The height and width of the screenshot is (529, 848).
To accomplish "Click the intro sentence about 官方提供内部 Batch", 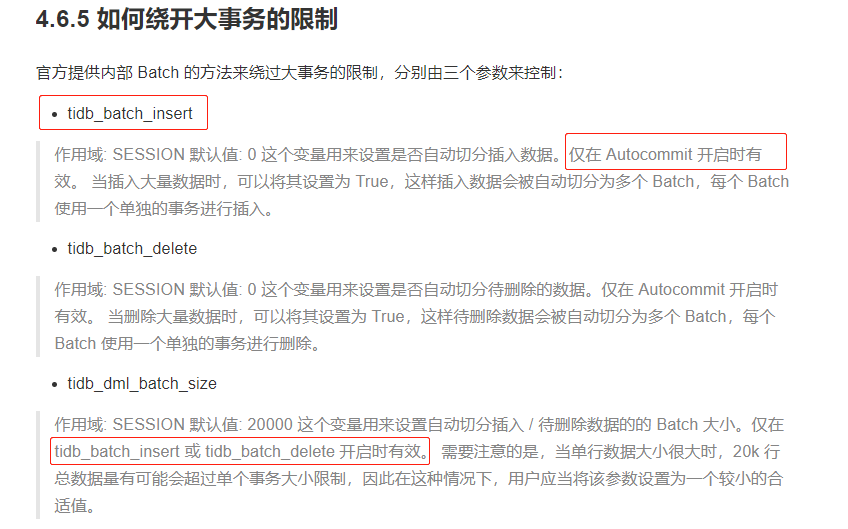I will 300,72.
